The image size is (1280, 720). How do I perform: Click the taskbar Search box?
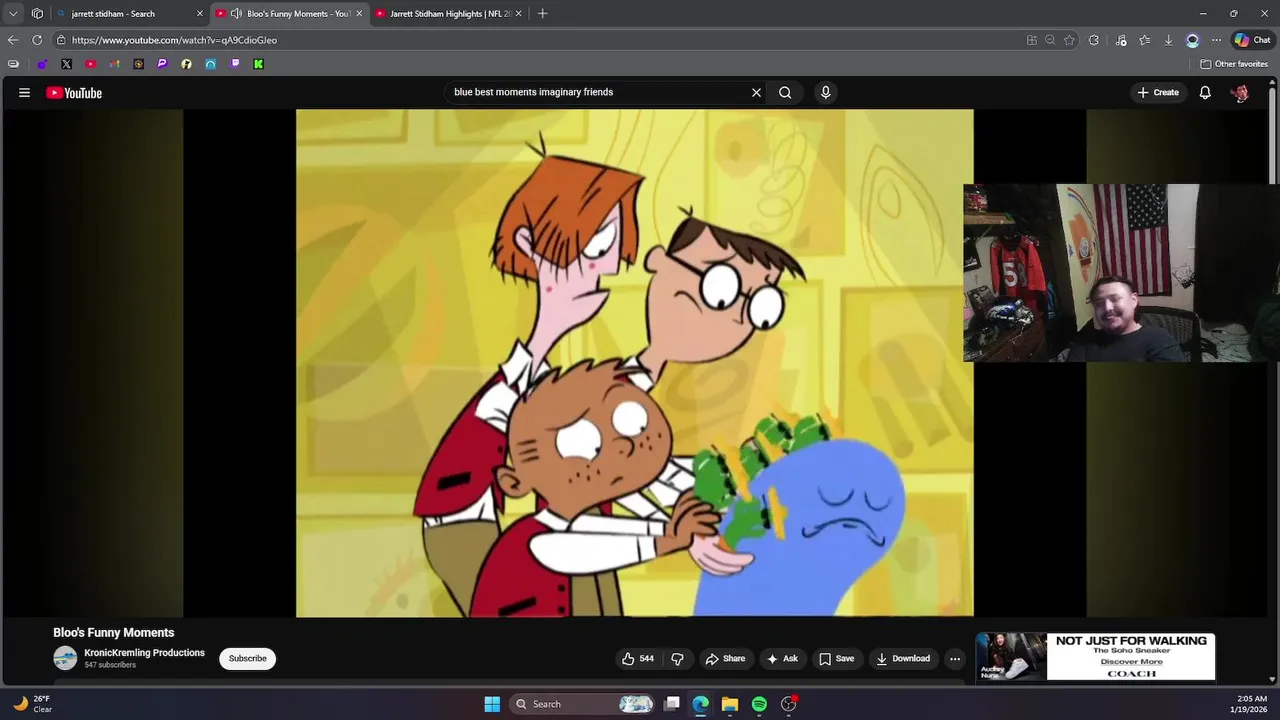point(583,704)
